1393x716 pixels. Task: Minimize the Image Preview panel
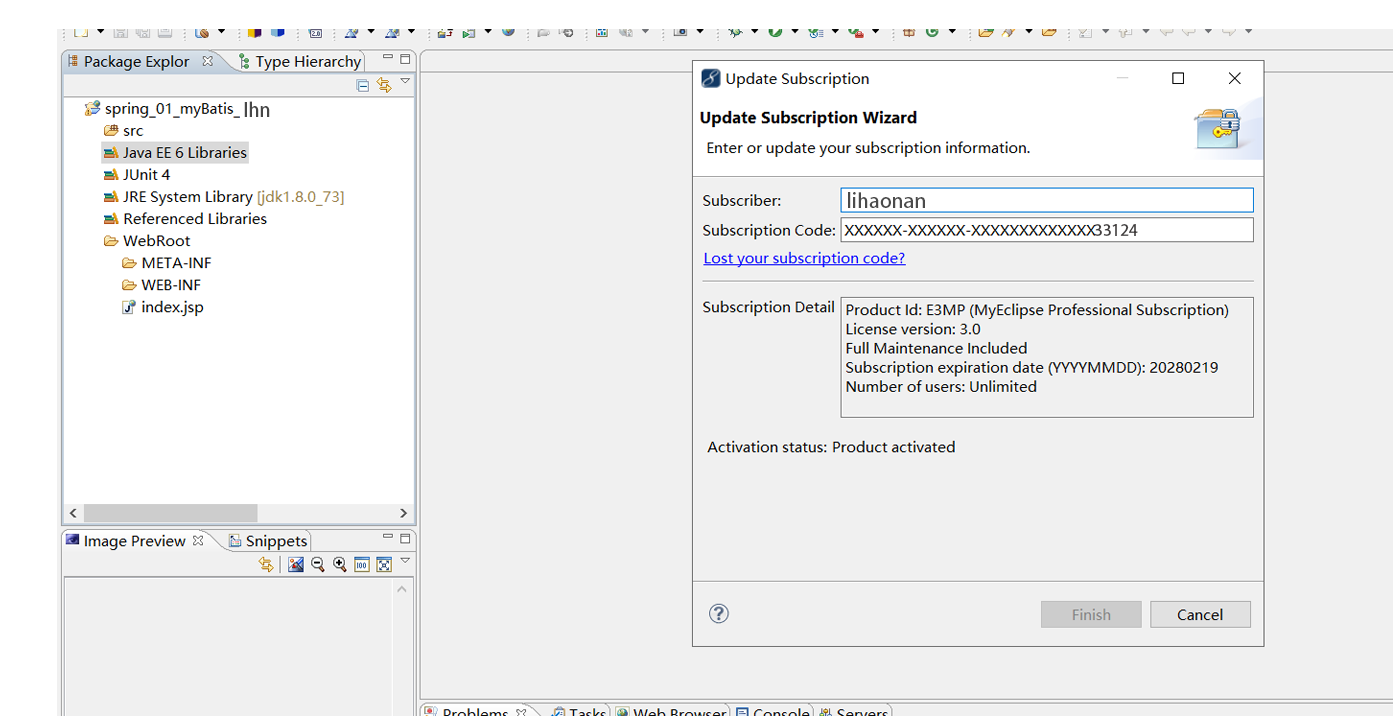click(x=388, y=538)
